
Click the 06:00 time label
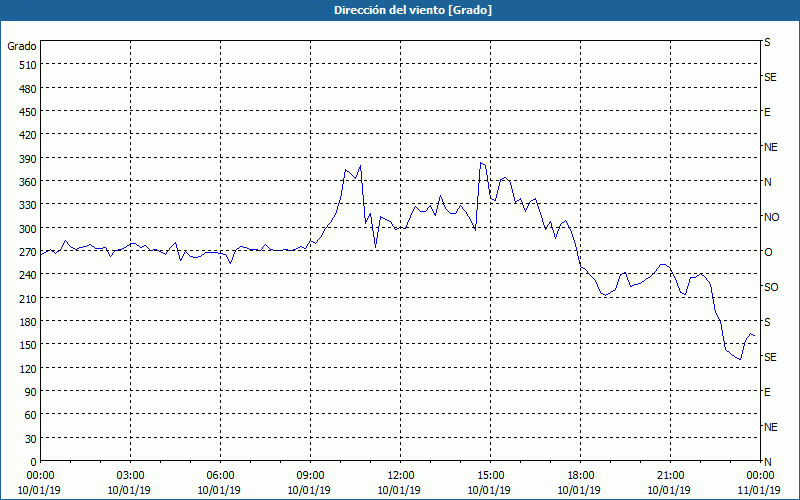[x=220, y=476]
